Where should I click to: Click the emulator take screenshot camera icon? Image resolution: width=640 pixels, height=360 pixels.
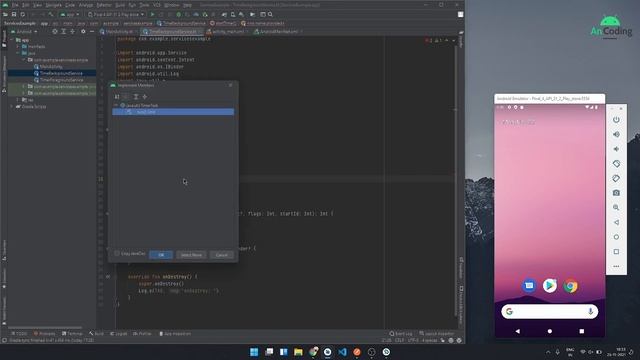point(616,193)
